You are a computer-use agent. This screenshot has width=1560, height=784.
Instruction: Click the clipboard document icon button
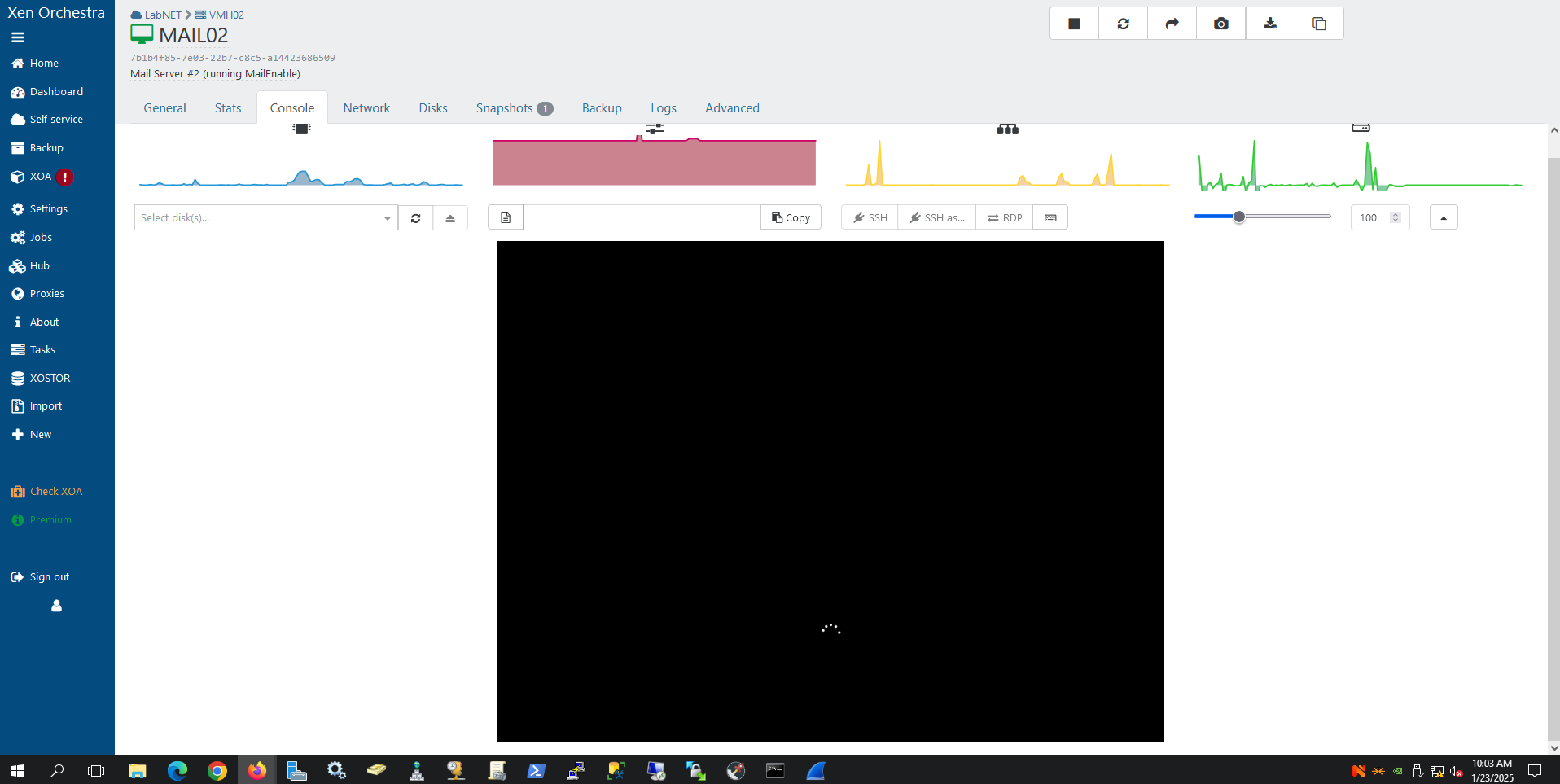506,217
